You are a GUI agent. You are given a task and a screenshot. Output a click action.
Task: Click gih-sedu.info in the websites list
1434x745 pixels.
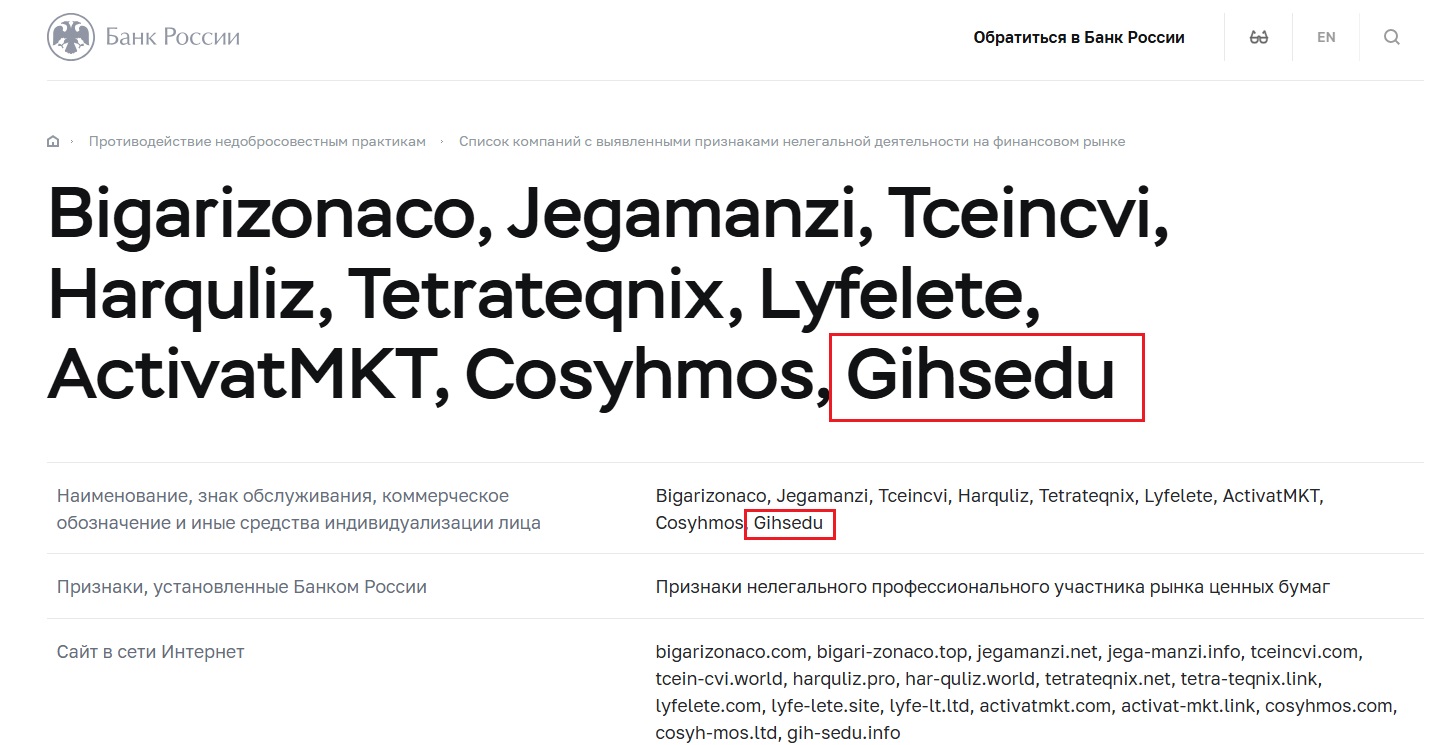click(x=843, y=733)
